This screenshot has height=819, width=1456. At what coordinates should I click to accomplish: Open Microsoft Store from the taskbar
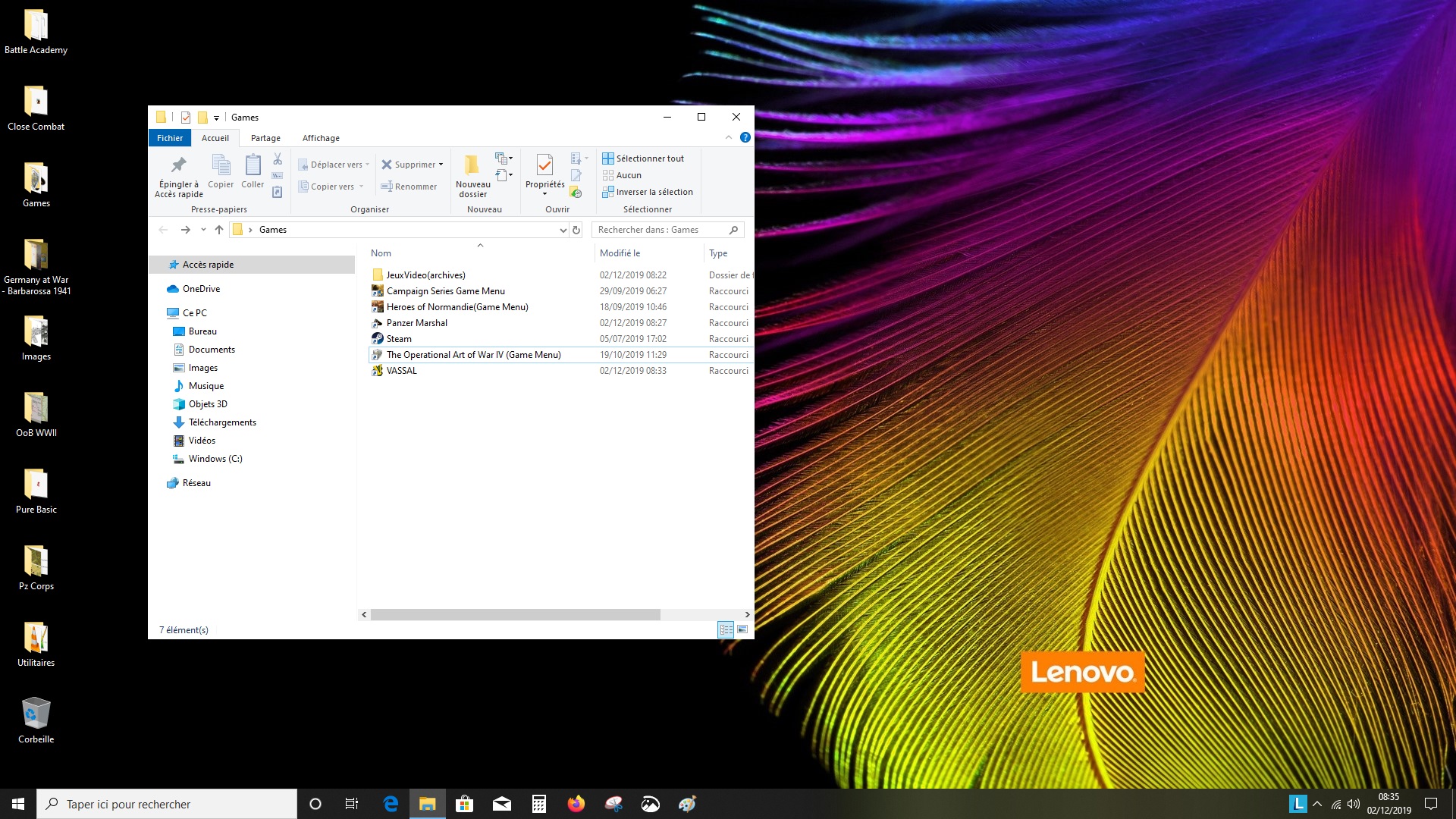click(x=465, y=804)
